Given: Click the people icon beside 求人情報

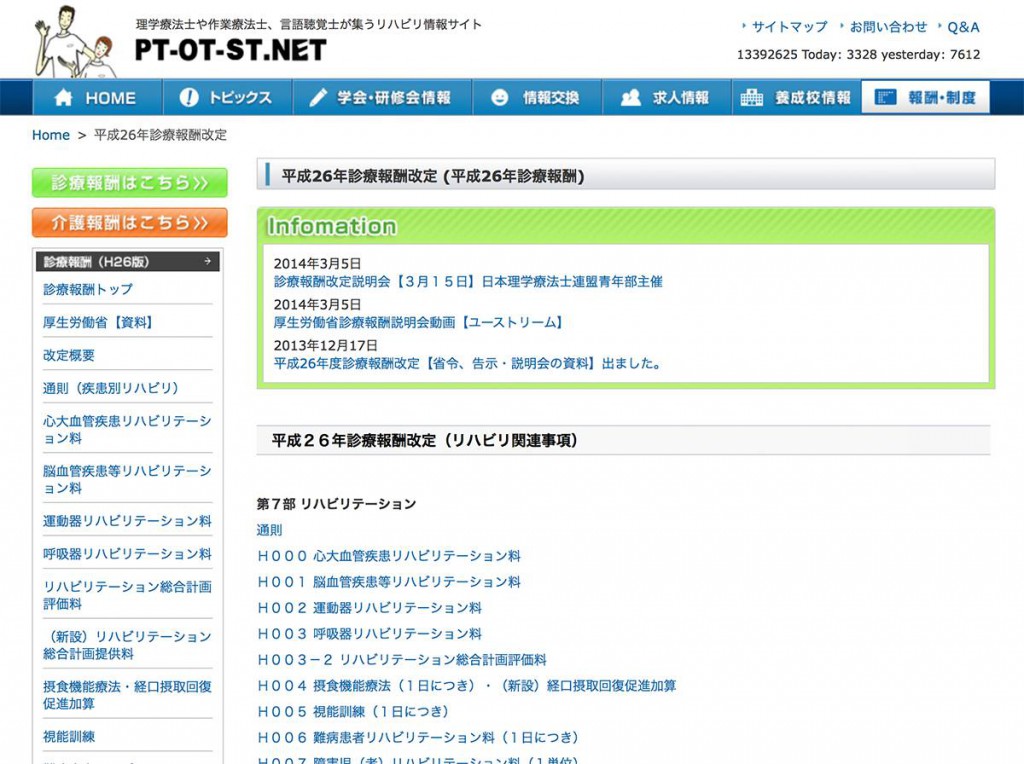Looking at the screenshot, I should (630, 98).
